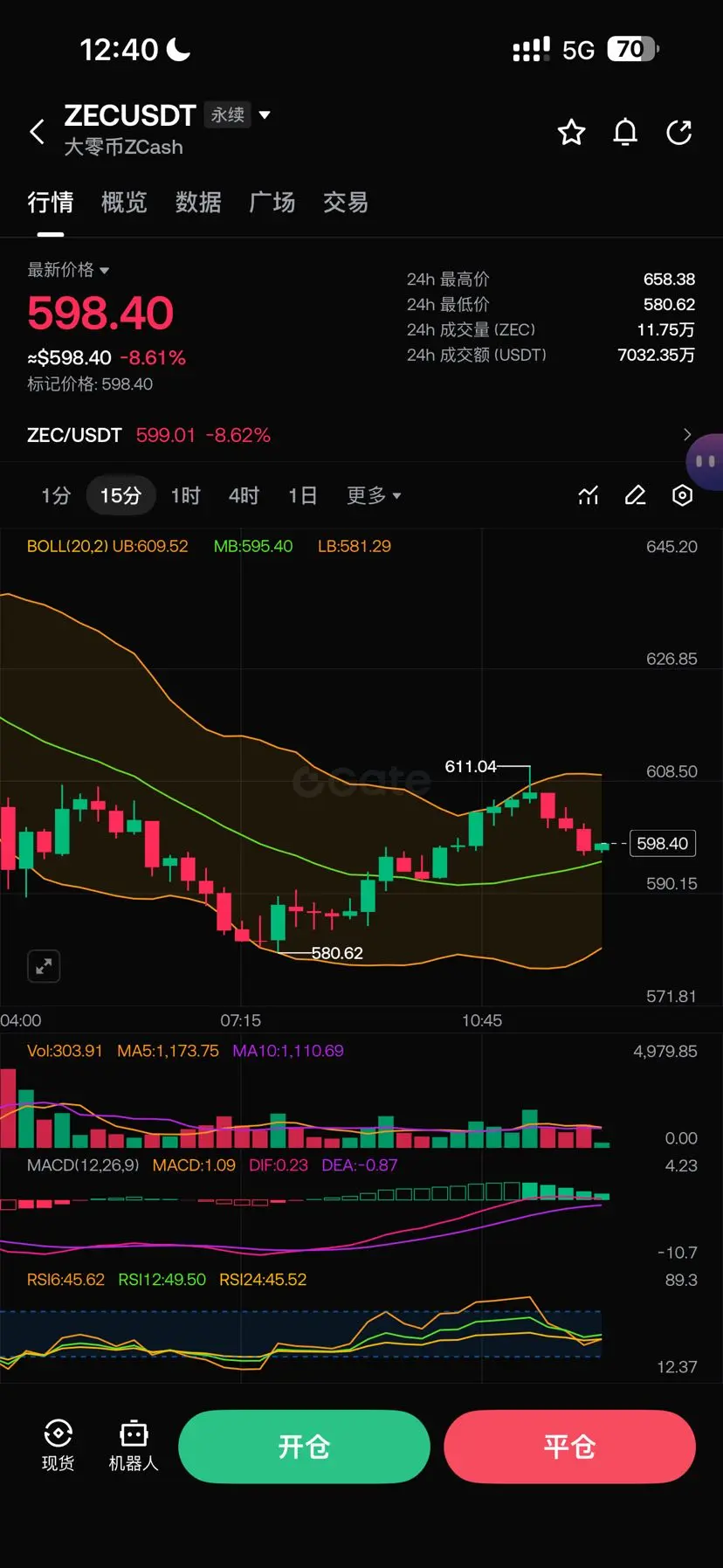Select the 1分 timeframe
This screenshot has height=1568, width=723.
click(x=56, y=495)
